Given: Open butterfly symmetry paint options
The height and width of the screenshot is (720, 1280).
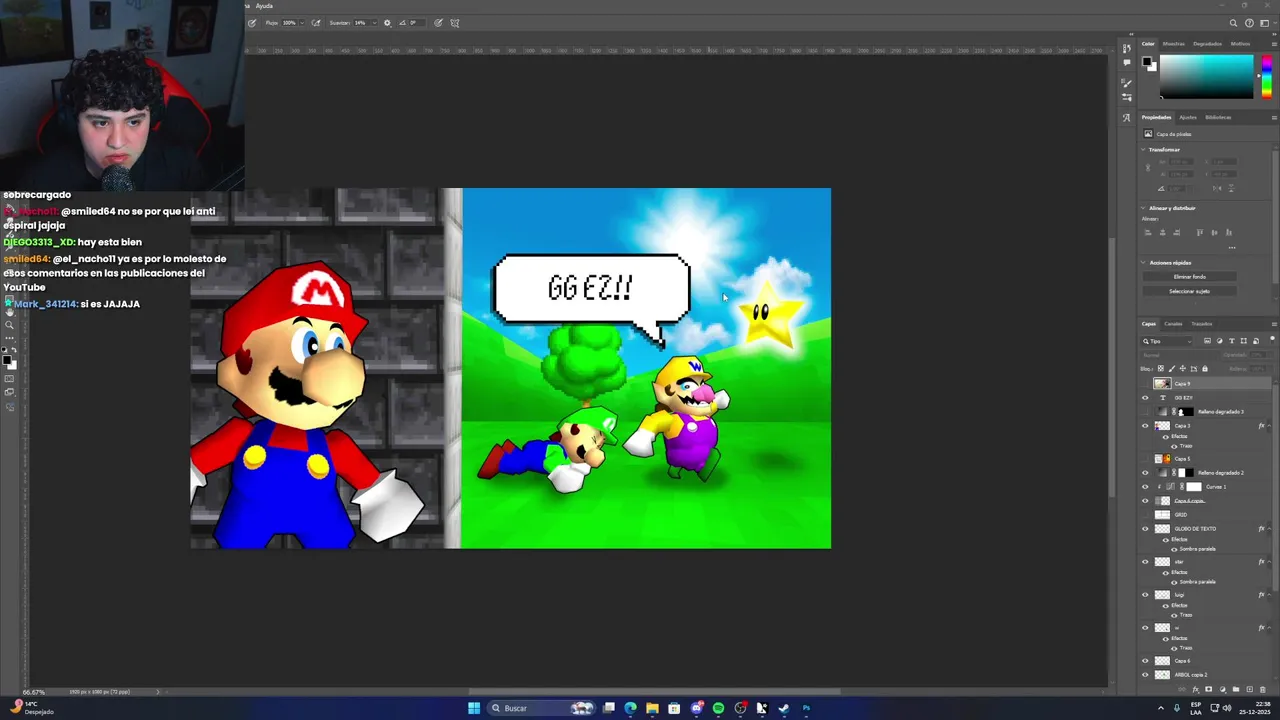Looking at the screenshot, I should (455, 23).
